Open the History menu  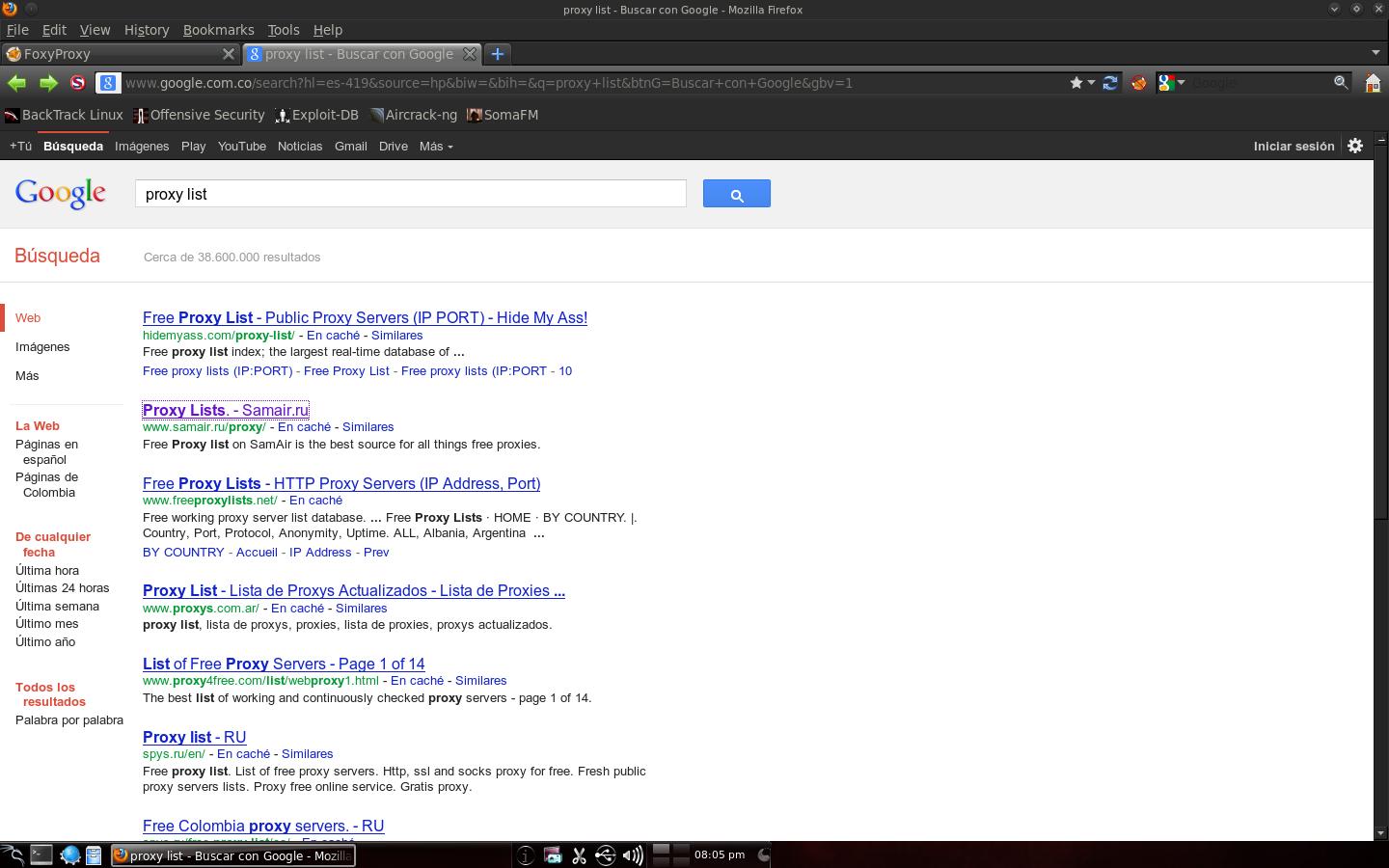tap(147, 30)
